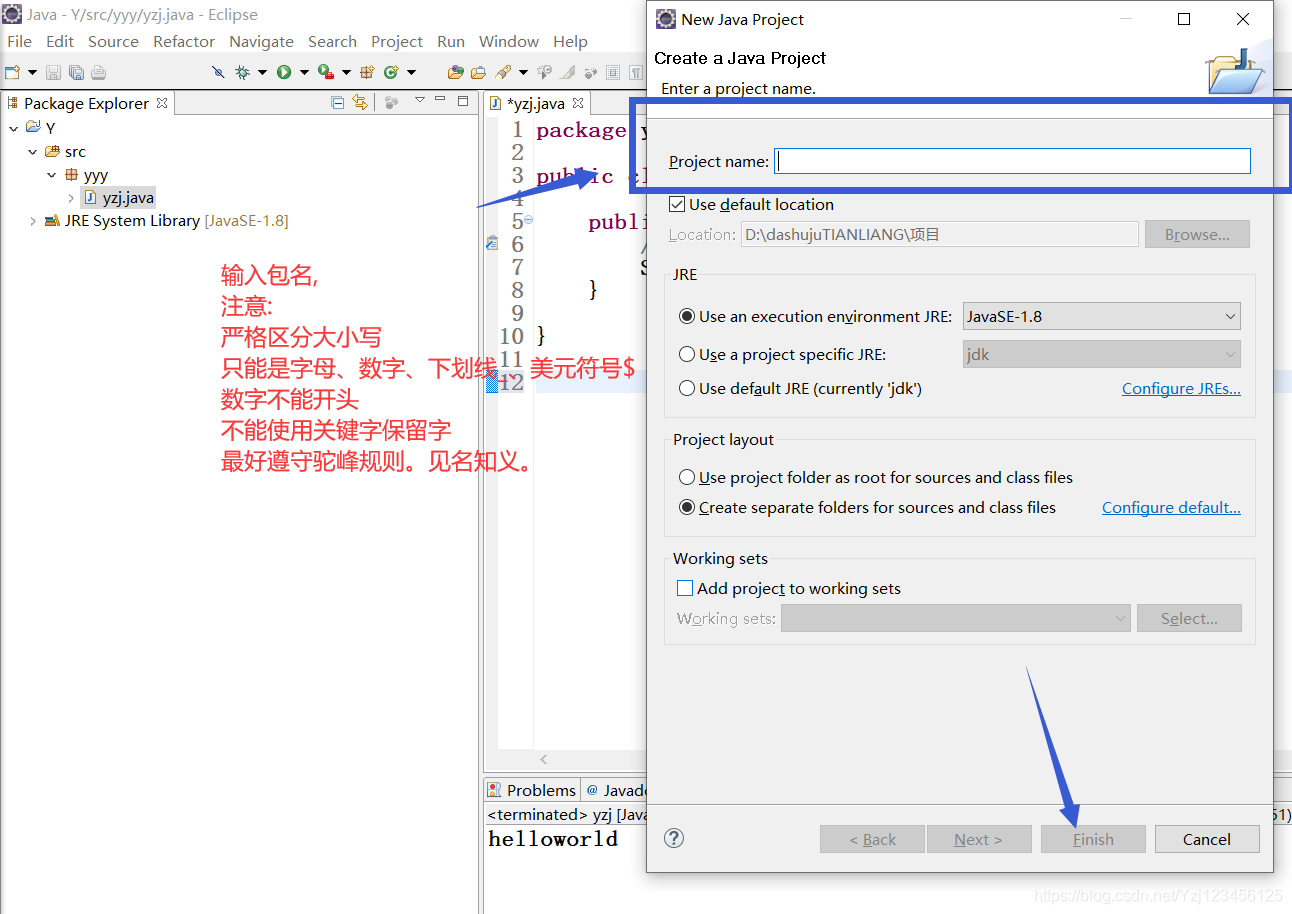Click the External Tools run icon
Image resolution: width=1292 pixels, height=914 pixels.
coord(325,72)
